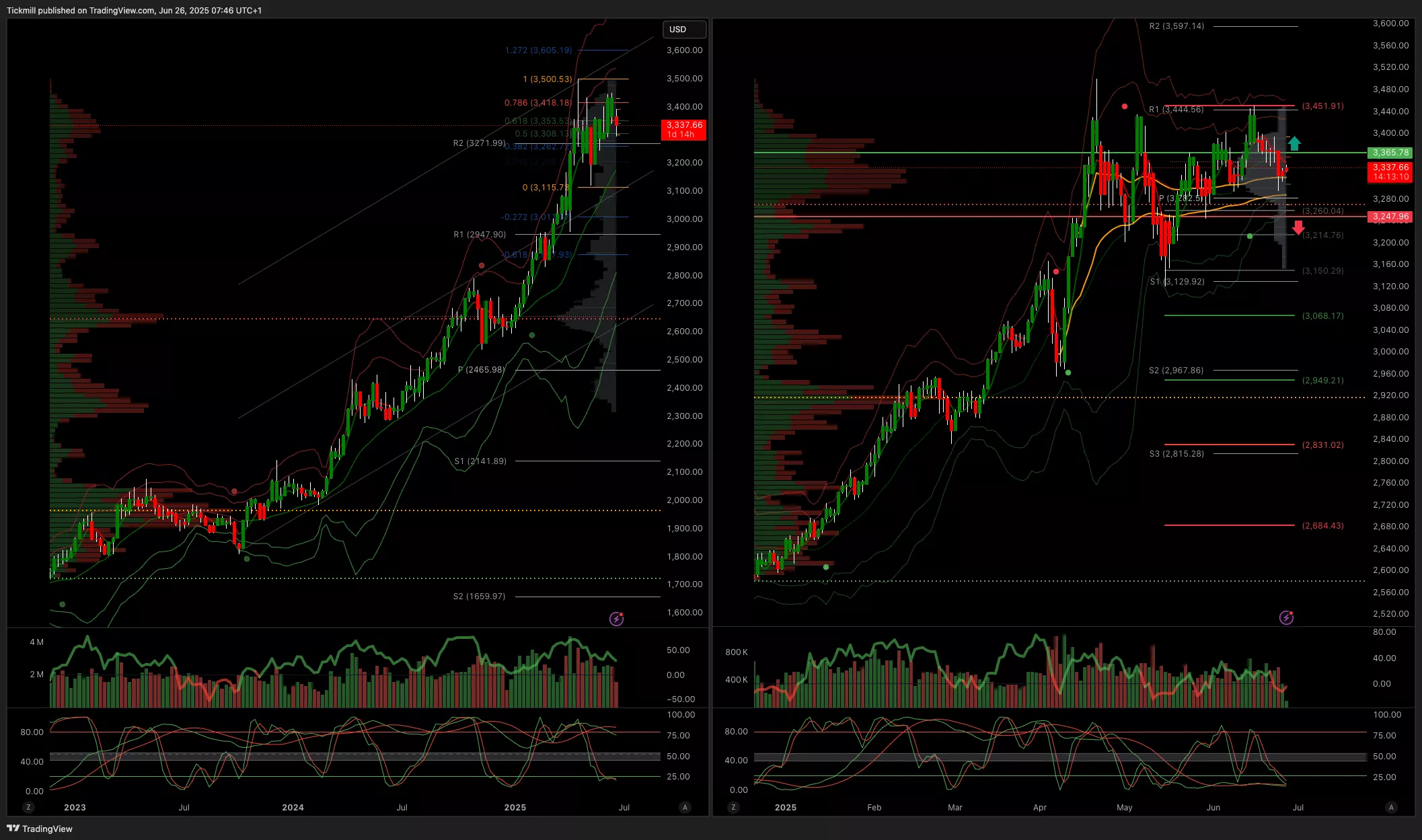Click the Apr label on right time axis
Viewport: 1422px width, 840px height.
(x=1039, y=807)
